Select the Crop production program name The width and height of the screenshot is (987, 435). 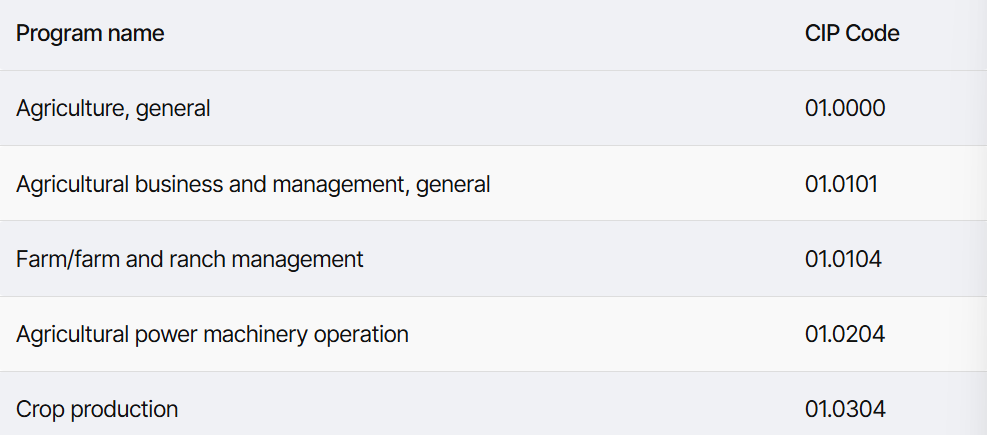tap(97, 409)
